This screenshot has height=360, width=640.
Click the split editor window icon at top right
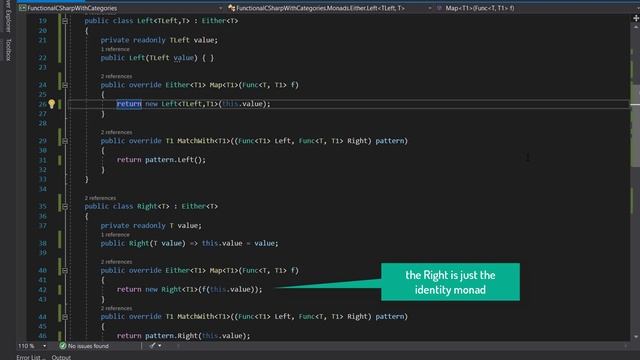pos(636,18)
